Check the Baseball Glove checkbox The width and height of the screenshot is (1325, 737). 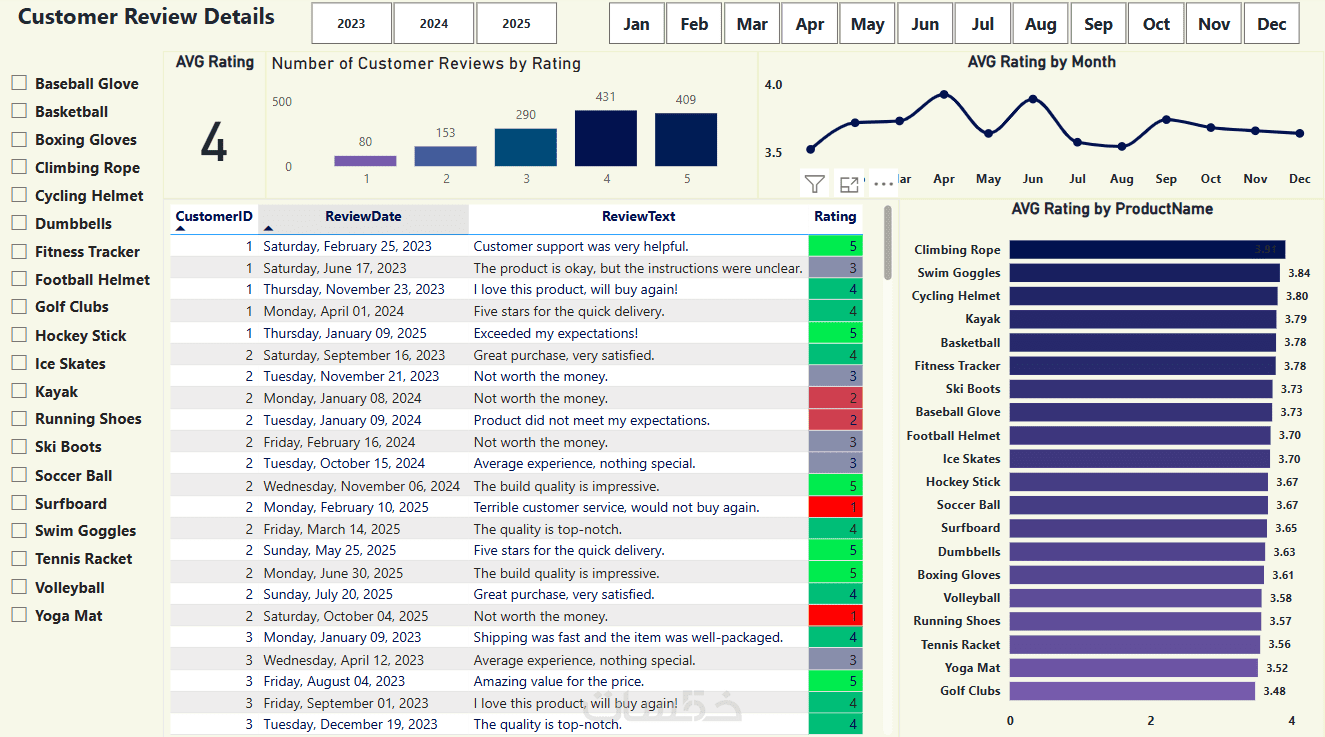19,83
